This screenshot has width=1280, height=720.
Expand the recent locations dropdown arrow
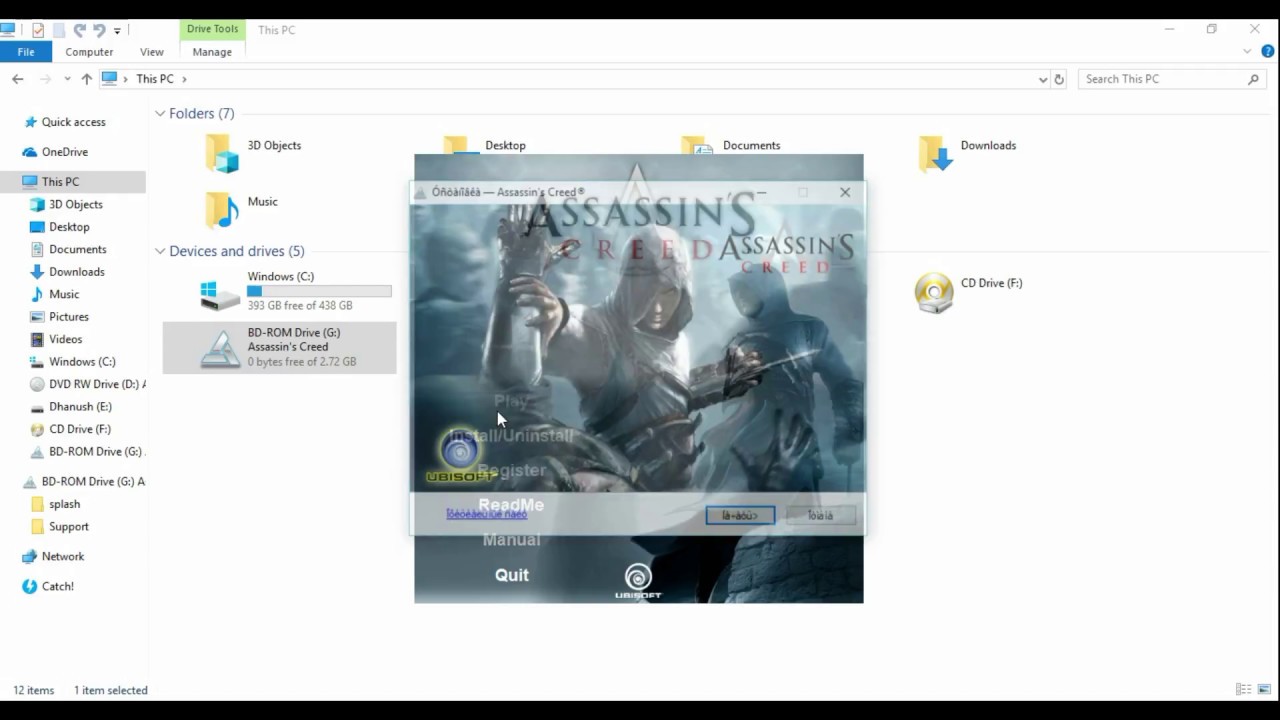coord(67,79)
